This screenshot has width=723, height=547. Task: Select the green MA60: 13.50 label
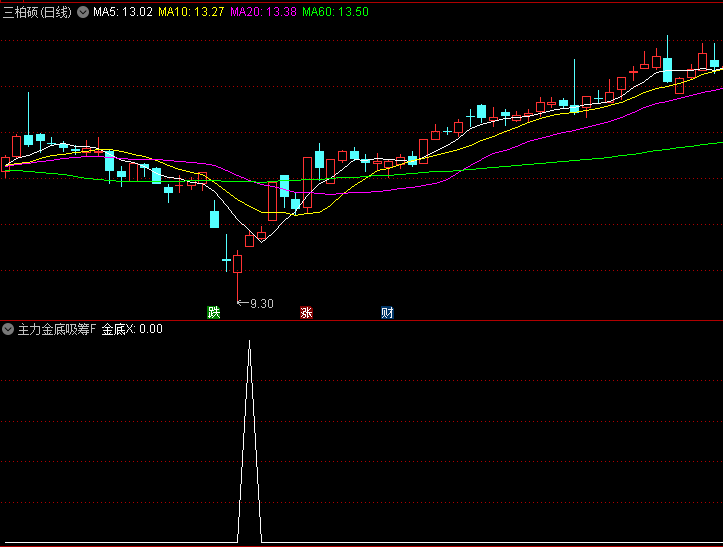(334, 12)
